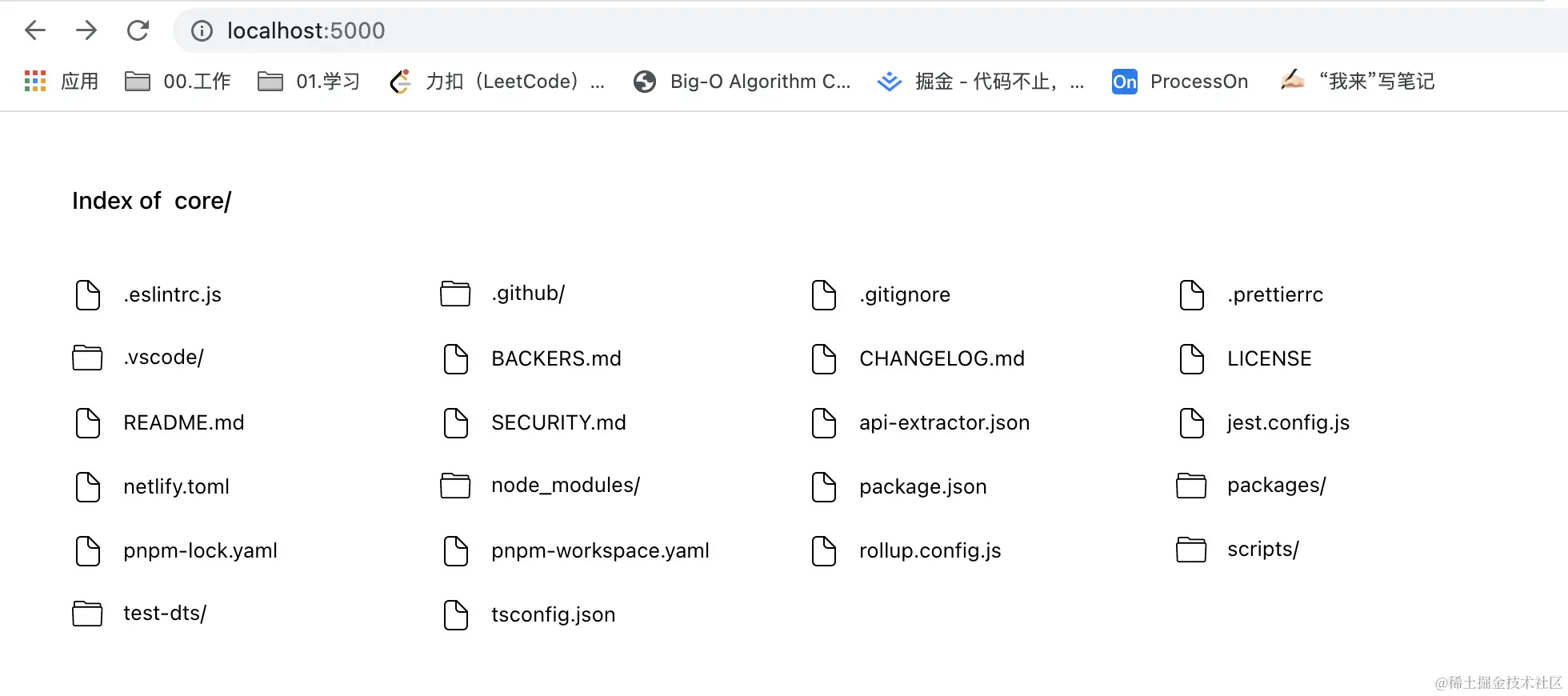Viewport: 1568px width, 696px height.
Task: Click the package.json file icon
Action: [x=823, y=486]
